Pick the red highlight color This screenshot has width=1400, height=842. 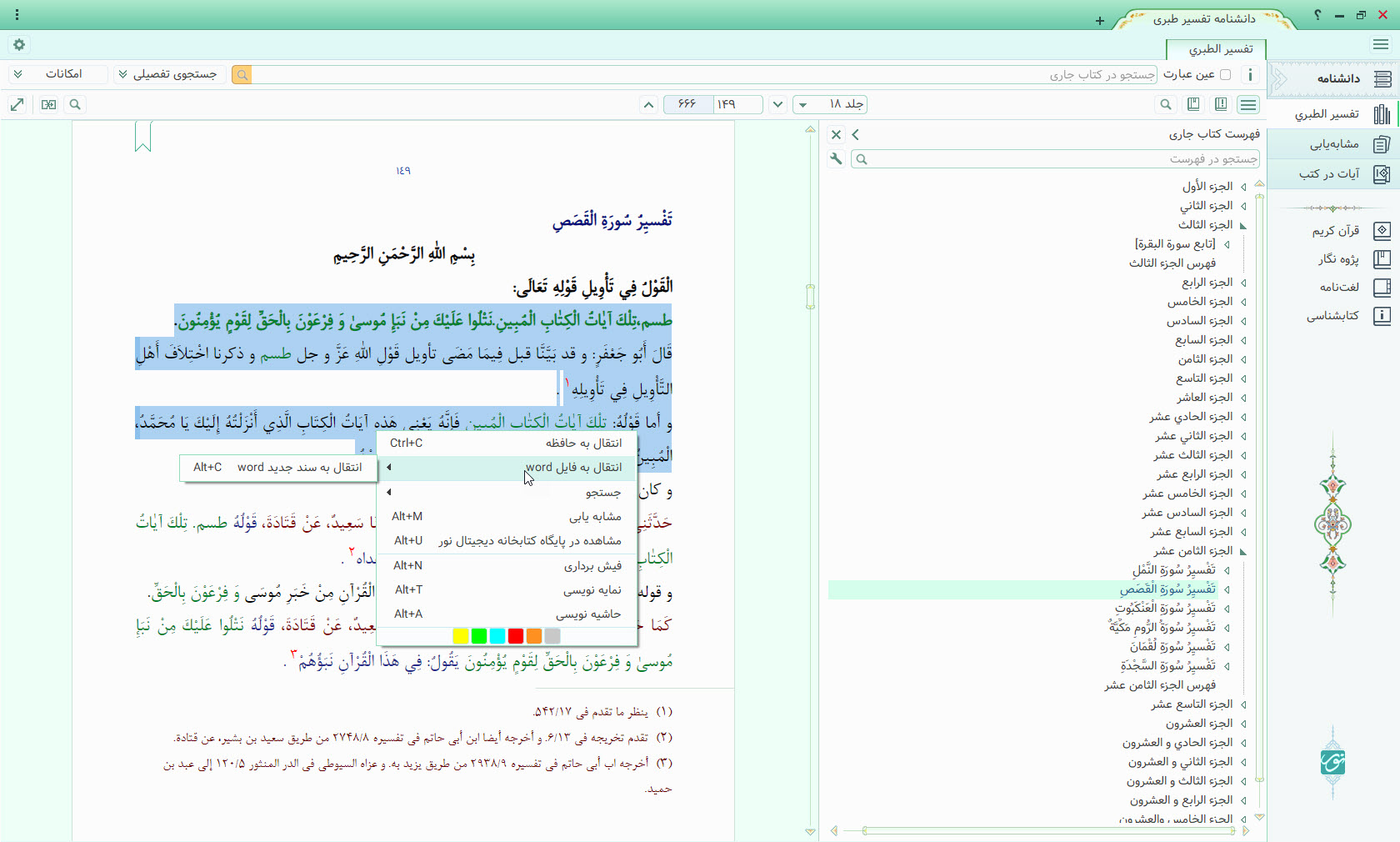(516, 636)
